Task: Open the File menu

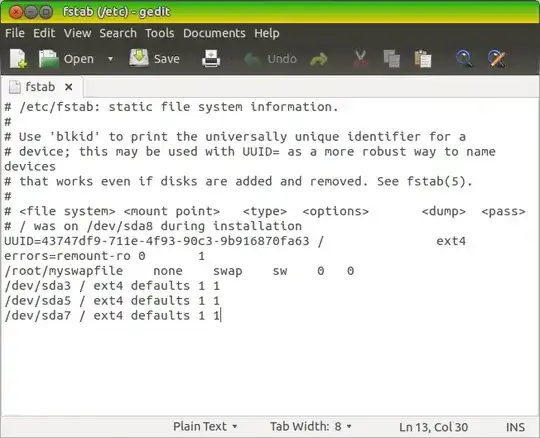Action: [15, 33]
